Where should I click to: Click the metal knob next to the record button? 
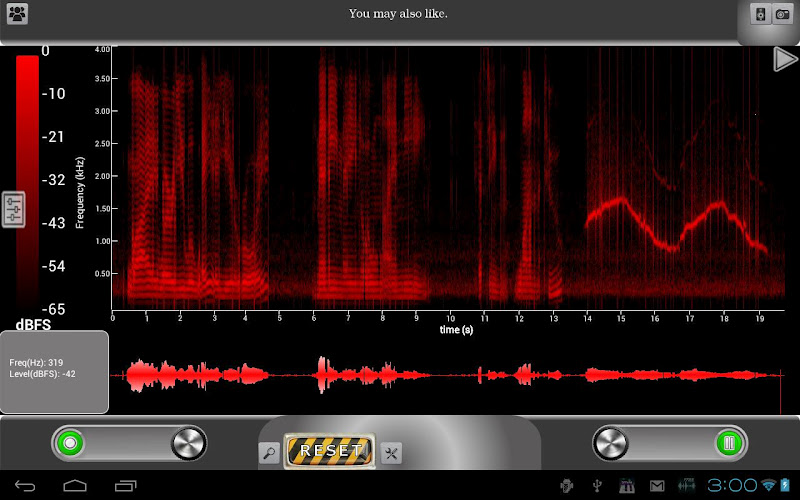pyautogui.click(x=189, y=443)
